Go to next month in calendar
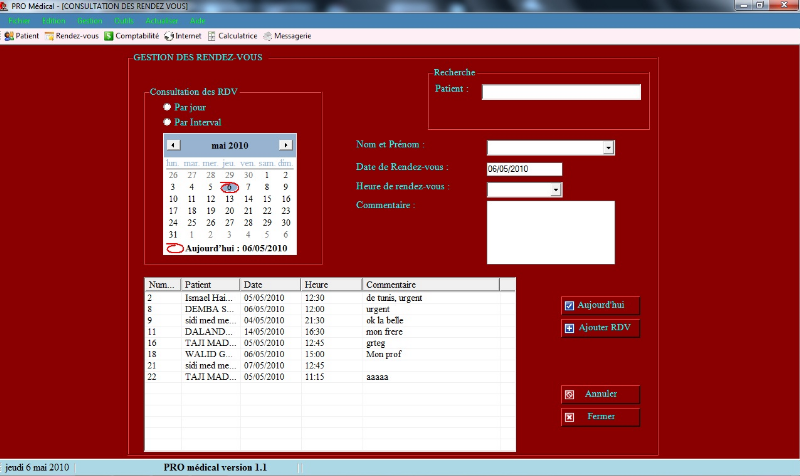Screen dimensions: 800x476 [x=285, y=145]
